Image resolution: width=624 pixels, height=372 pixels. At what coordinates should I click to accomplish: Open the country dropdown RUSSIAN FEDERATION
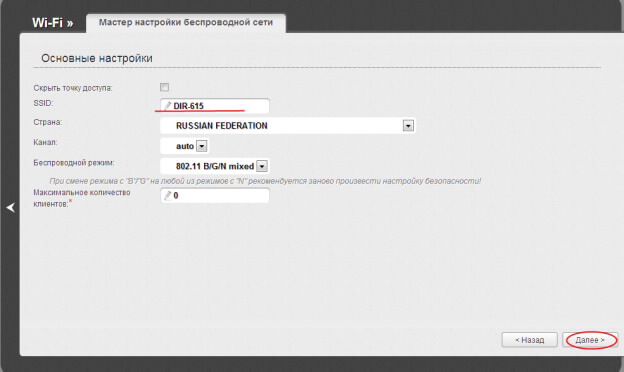pyautogui.click(x=288, y=126)
